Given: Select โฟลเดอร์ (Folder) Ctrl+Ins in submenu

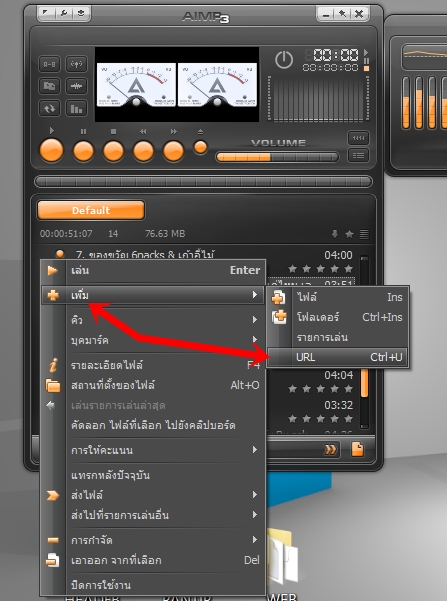Looking at the screenshot, I should (338, 317).
